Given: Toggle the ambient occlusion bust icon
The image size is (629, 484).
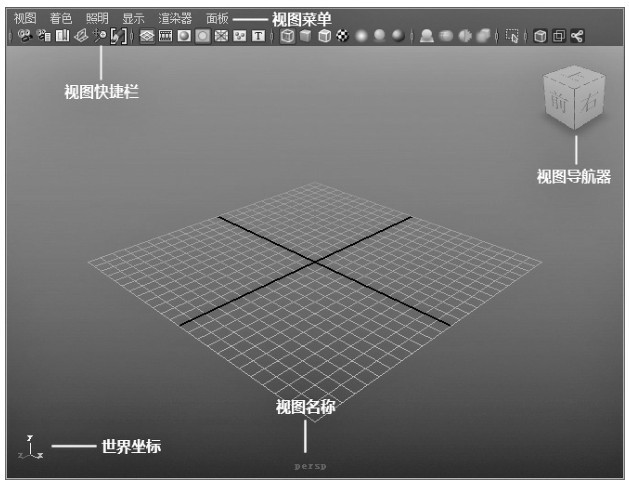Looking at the screenshot, I should tap(426, 36).
